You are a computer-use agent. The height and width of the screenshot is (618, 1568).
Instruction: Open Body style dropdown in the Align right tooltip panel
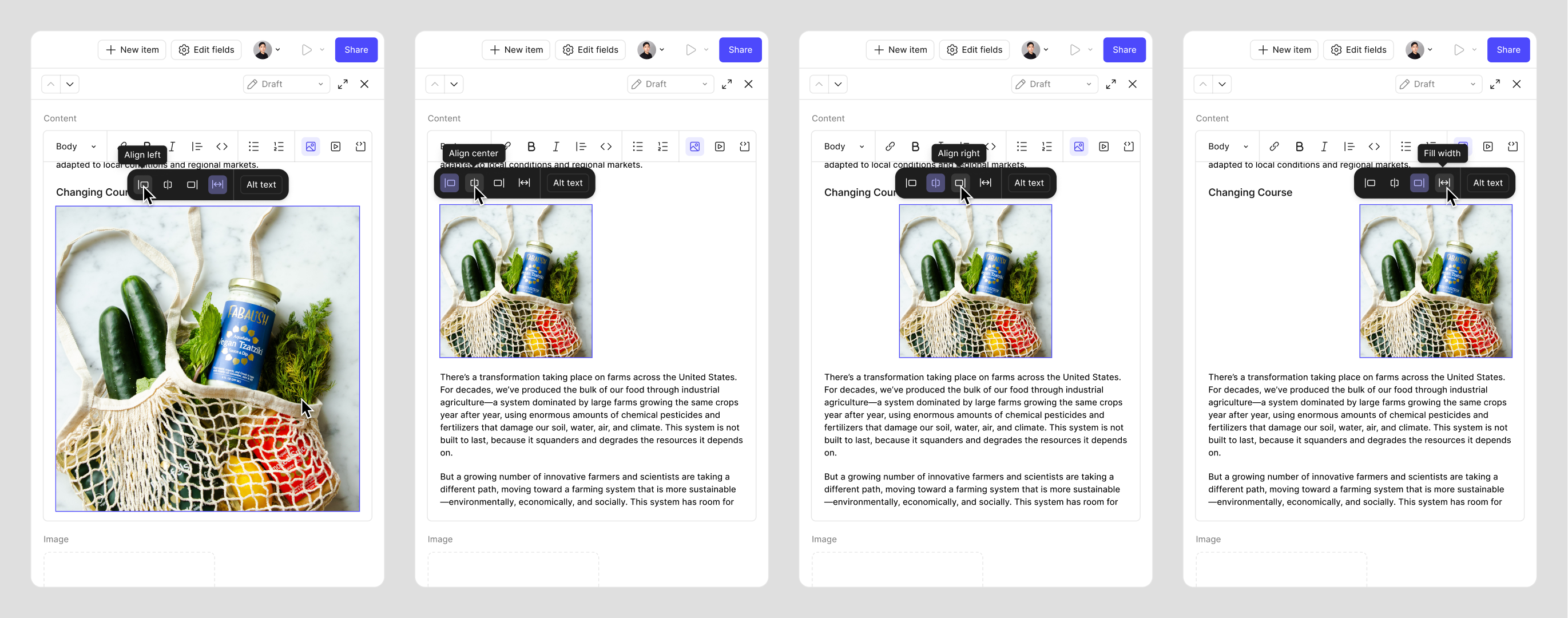click(x=844, y=146)
